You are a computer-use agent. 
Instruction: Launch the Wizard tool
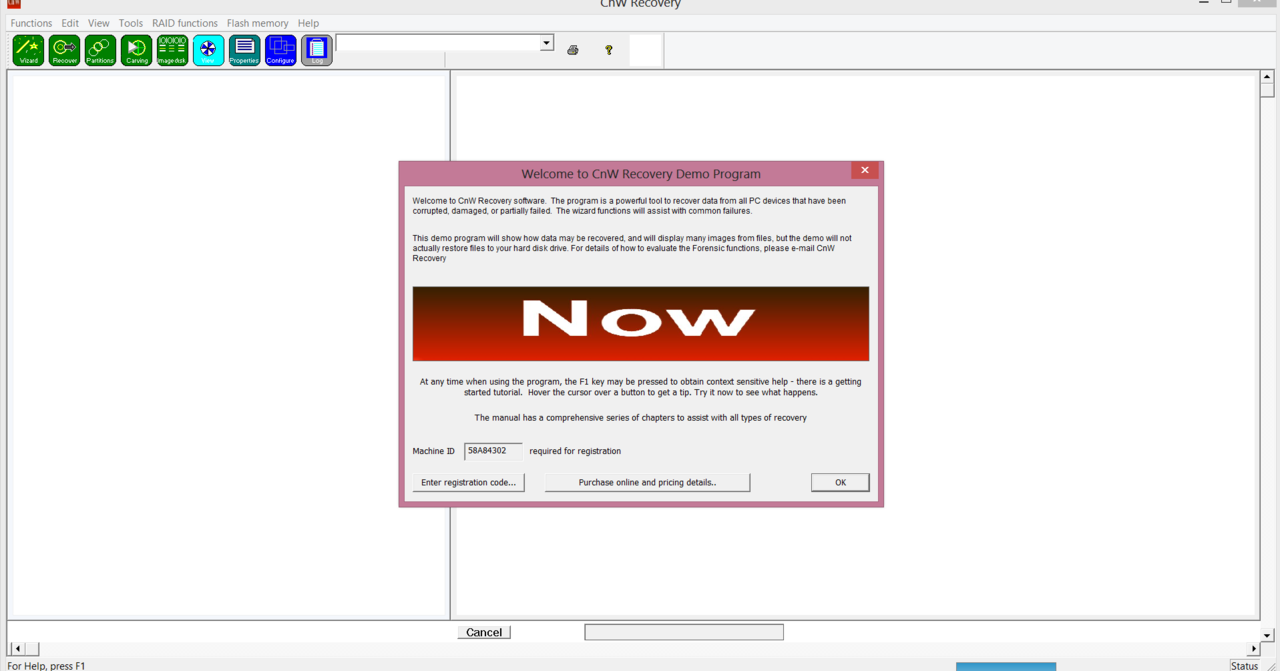point(28,50)
